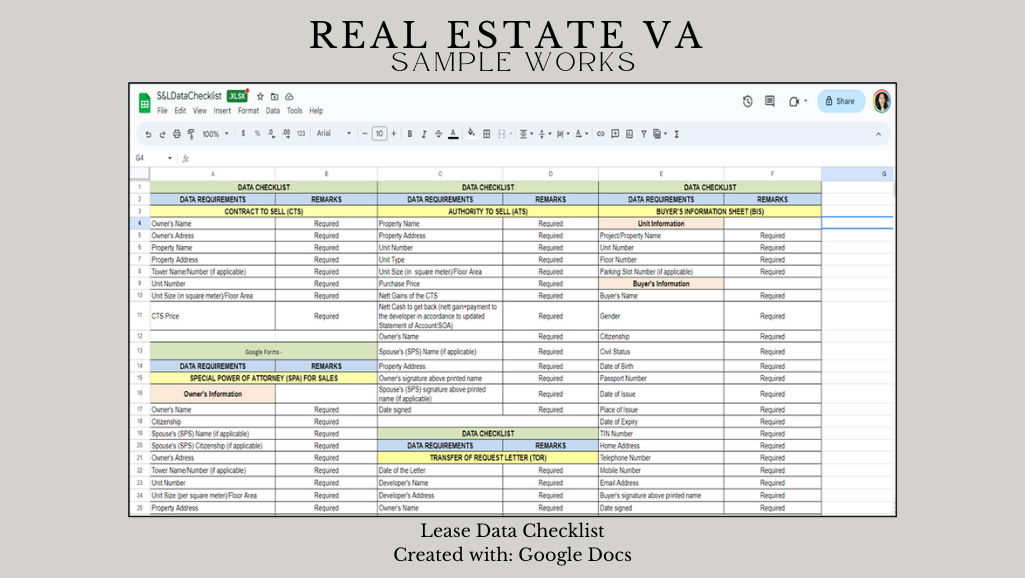Viewport: 1025px width, 578px height.
Task: Decrease font size with minus button
Action: [365, 134]
